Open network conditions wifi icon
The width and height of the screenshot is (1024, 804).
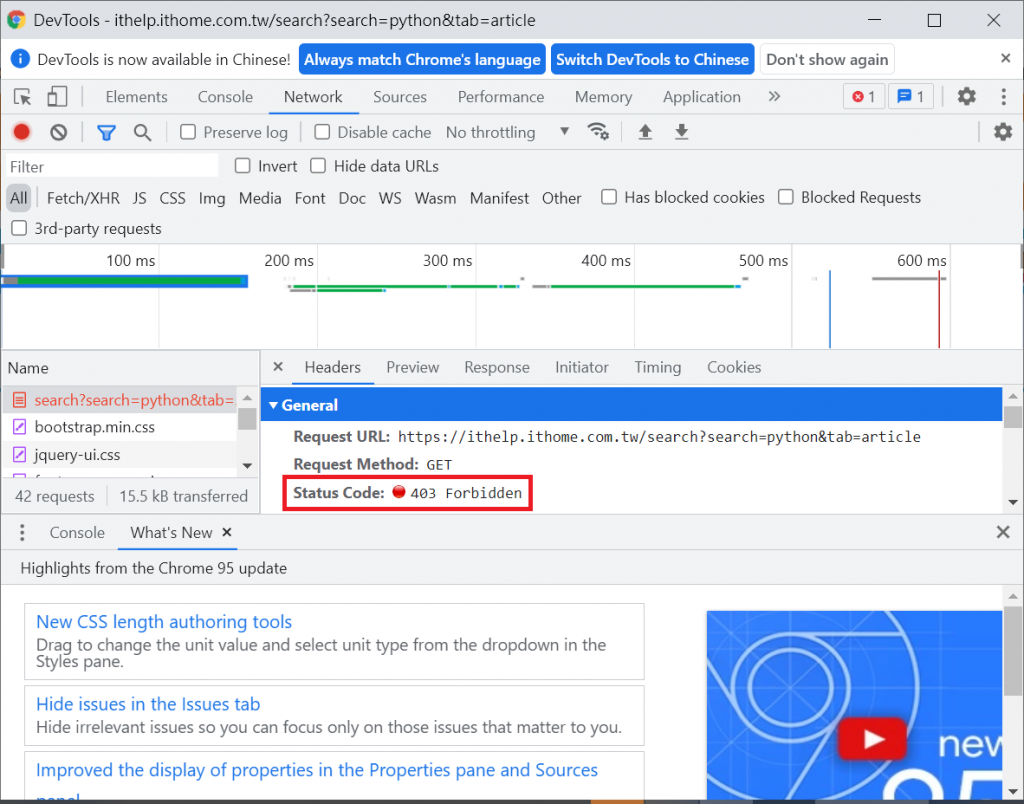[x=598, y=131]
